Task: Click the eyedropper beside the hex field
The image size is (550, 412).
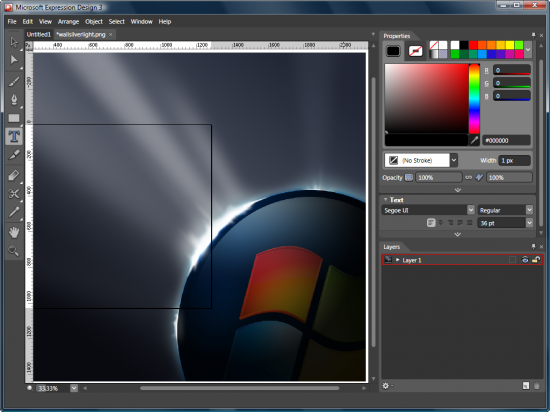Action: tap(474, 140)
